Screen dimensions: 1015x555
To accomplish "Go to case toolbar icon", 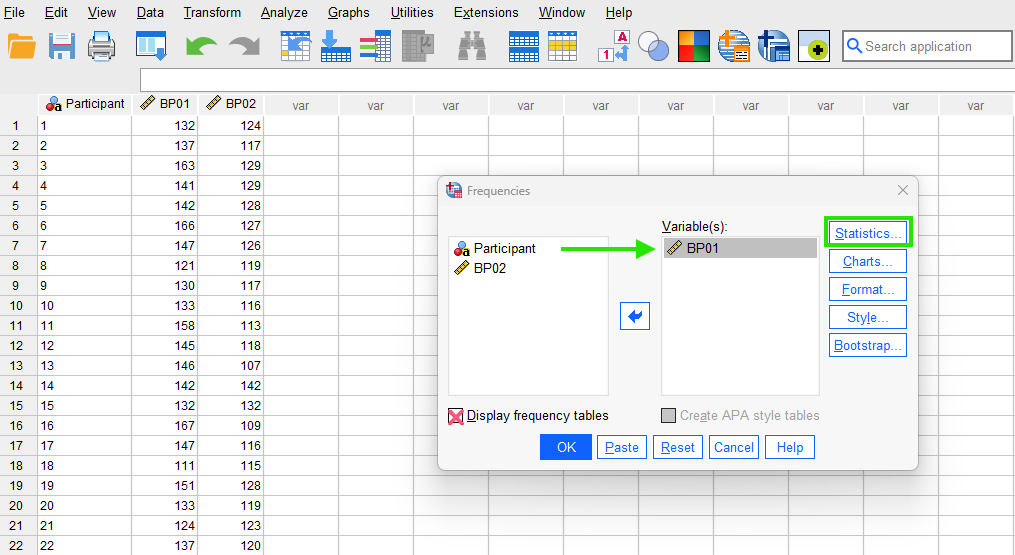I will point(295,47).
